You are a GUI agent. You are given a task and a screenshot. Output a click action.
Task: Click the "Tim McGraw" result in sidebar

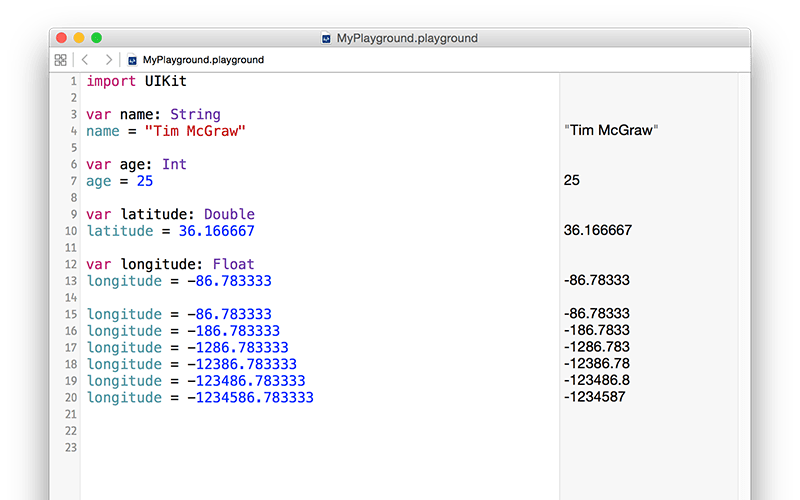pyautogui.click(x=611, y=130)
